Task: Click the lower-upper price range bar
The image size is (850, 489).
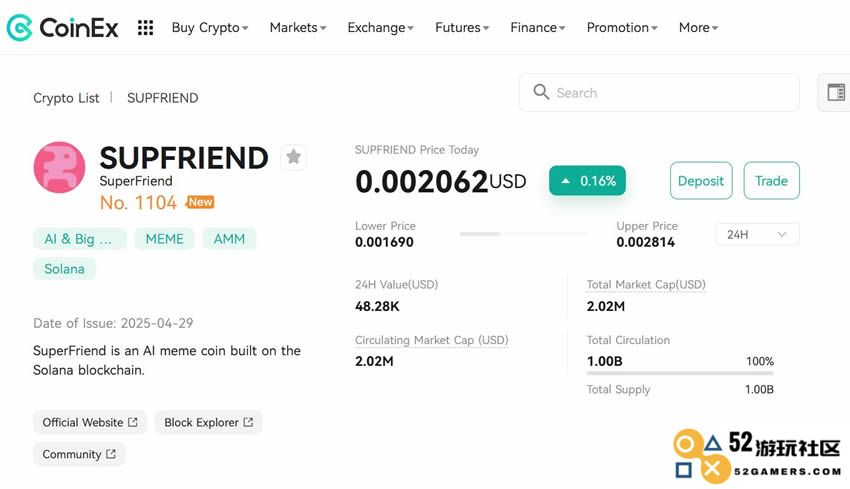Action: (x=523, y=234)
